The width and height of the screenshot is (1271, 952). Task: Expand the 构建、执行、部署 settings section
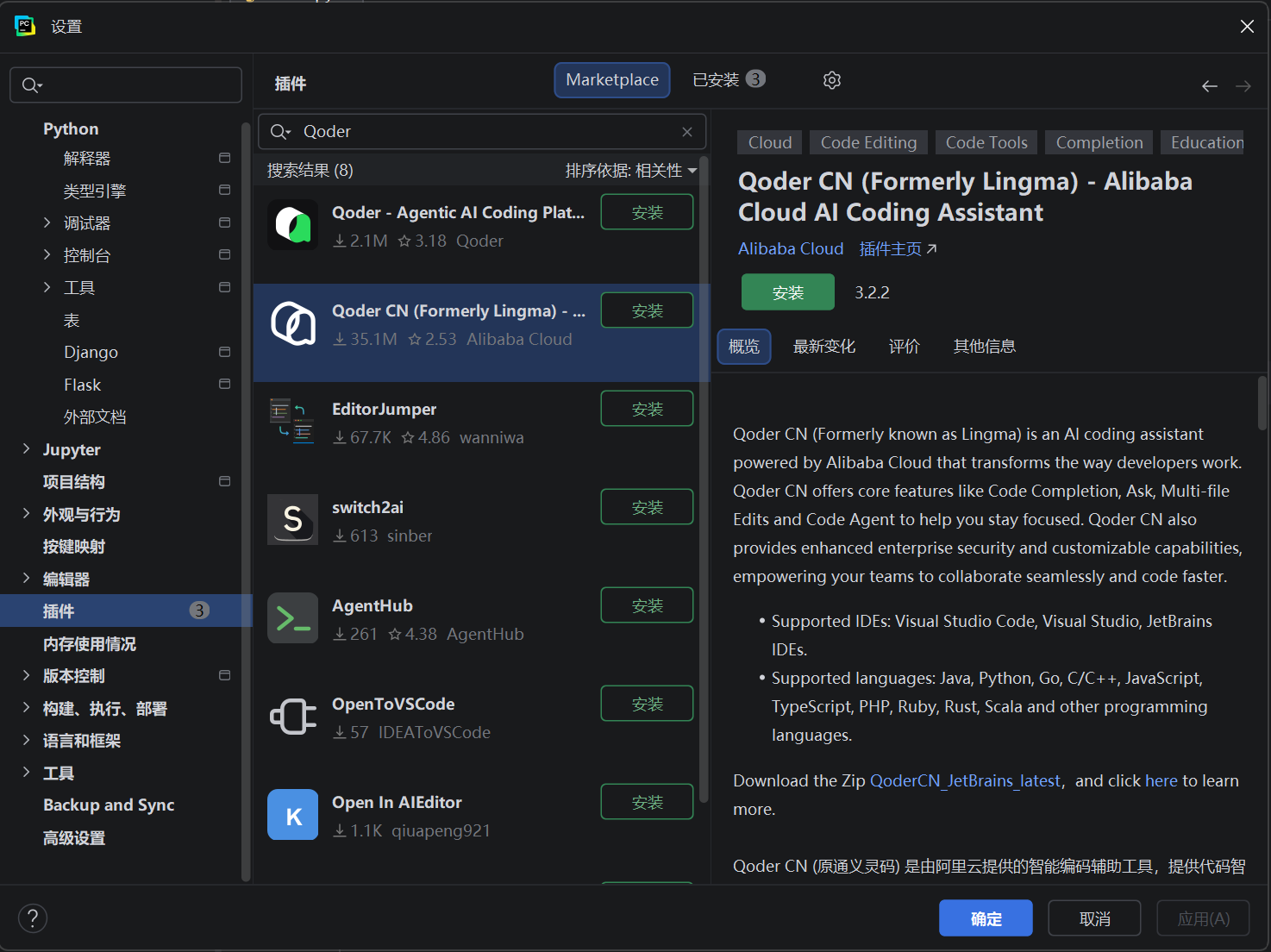click(x=27, y=707)
